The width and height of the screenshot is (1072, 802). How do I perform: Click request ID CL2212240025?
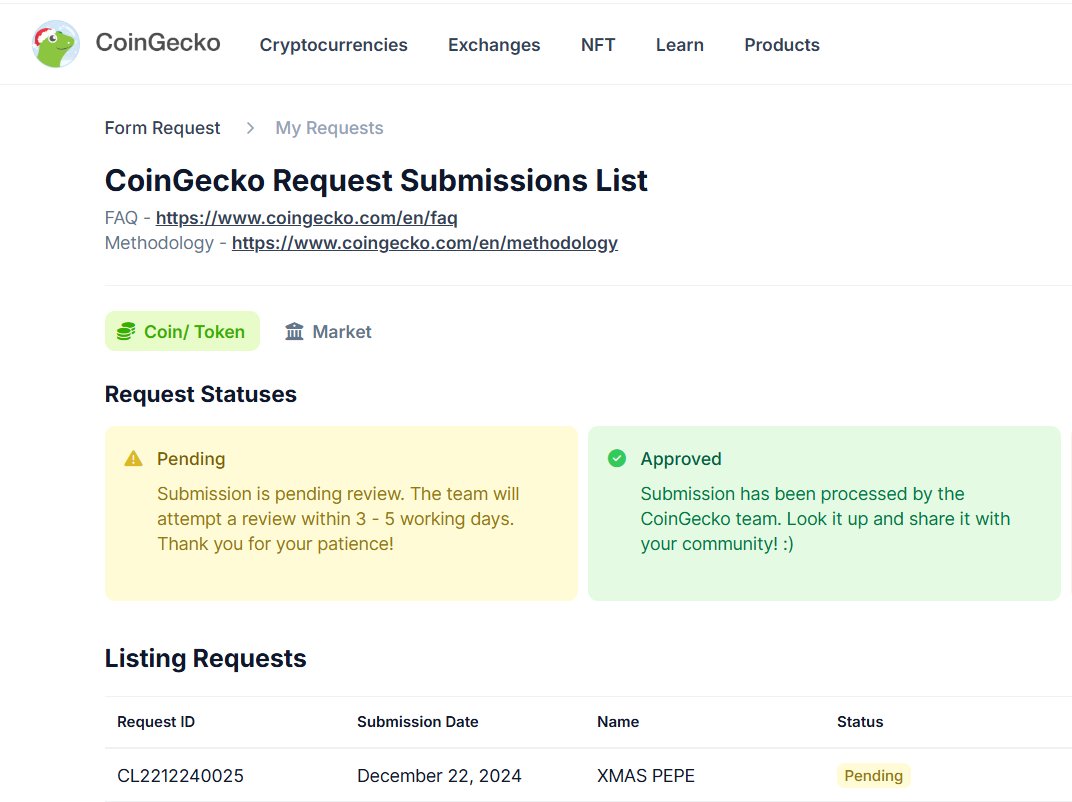(x=180, y=776)
